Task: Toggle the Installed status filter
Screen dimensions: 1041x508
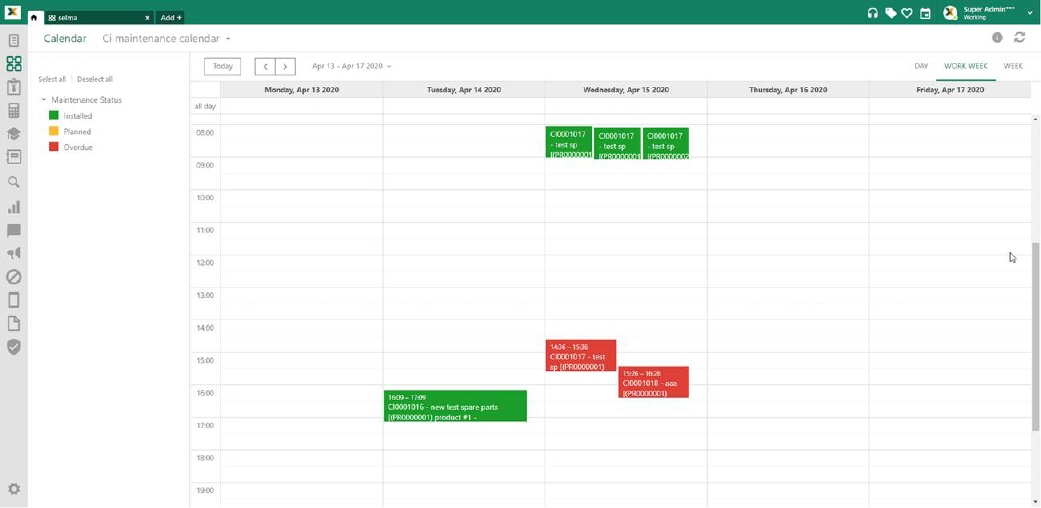Action: tap(54, 116)
